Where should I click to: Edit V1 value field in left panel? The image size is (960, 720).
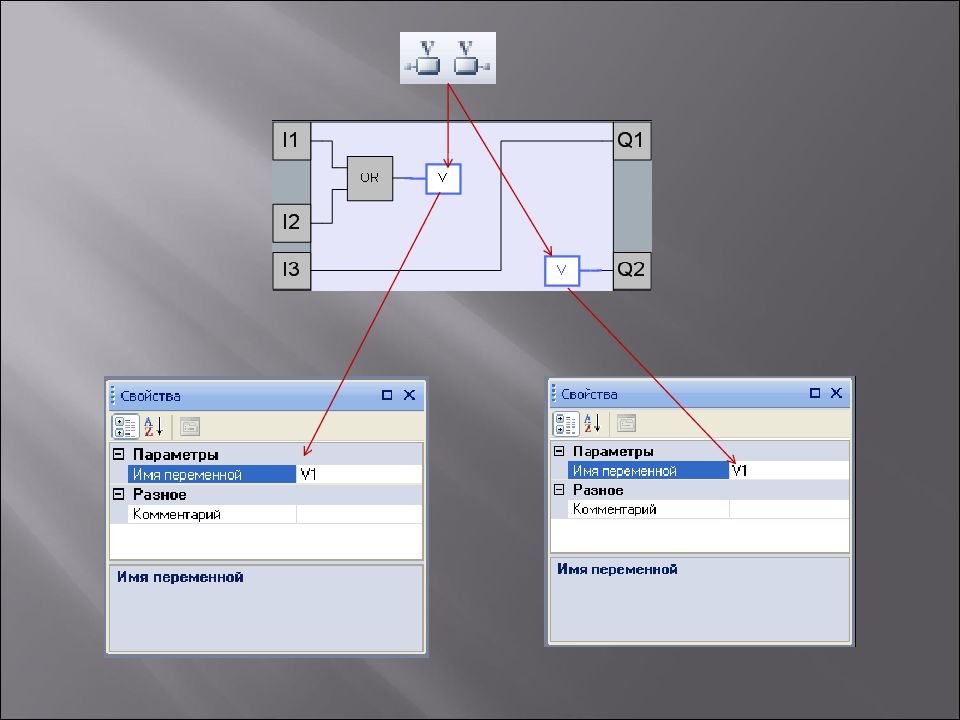pyautogui.click(x=359, y=474)
